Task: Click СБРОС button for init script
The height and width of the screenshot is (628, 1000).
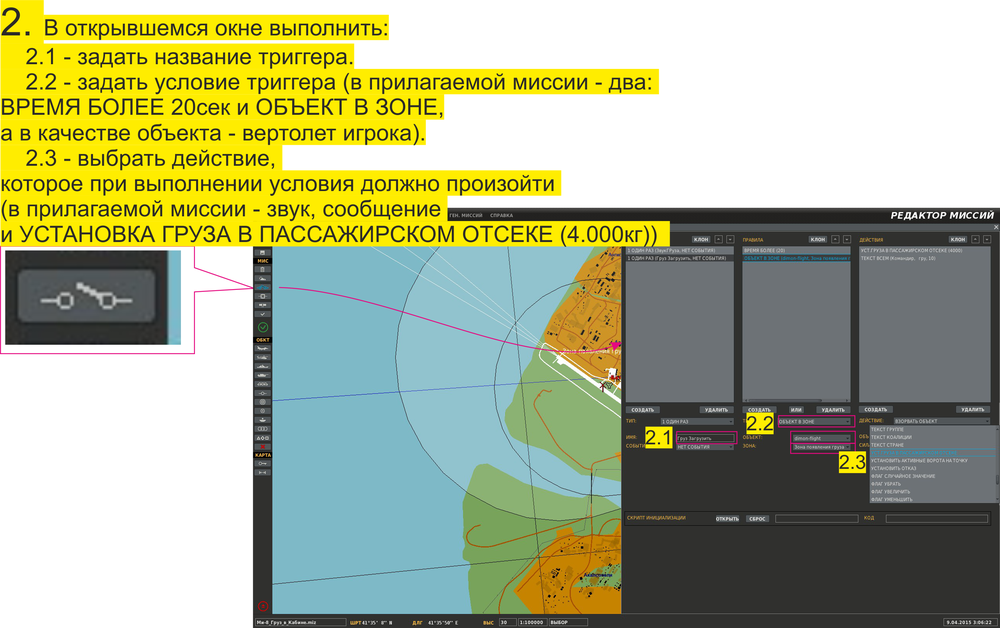Action: pyautogui.click(x=757, y=519)
